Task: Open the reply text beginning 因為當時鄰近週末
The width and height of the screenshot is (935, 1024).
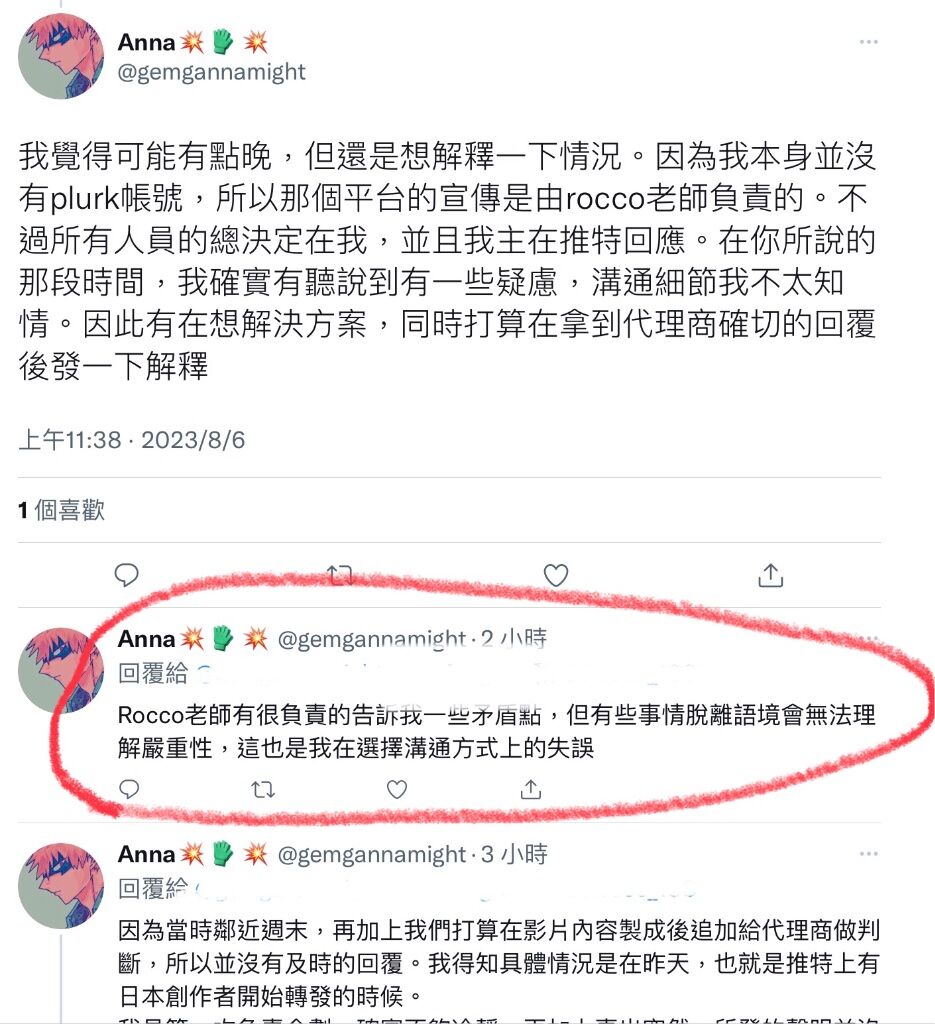Action: tap(499, 963)
